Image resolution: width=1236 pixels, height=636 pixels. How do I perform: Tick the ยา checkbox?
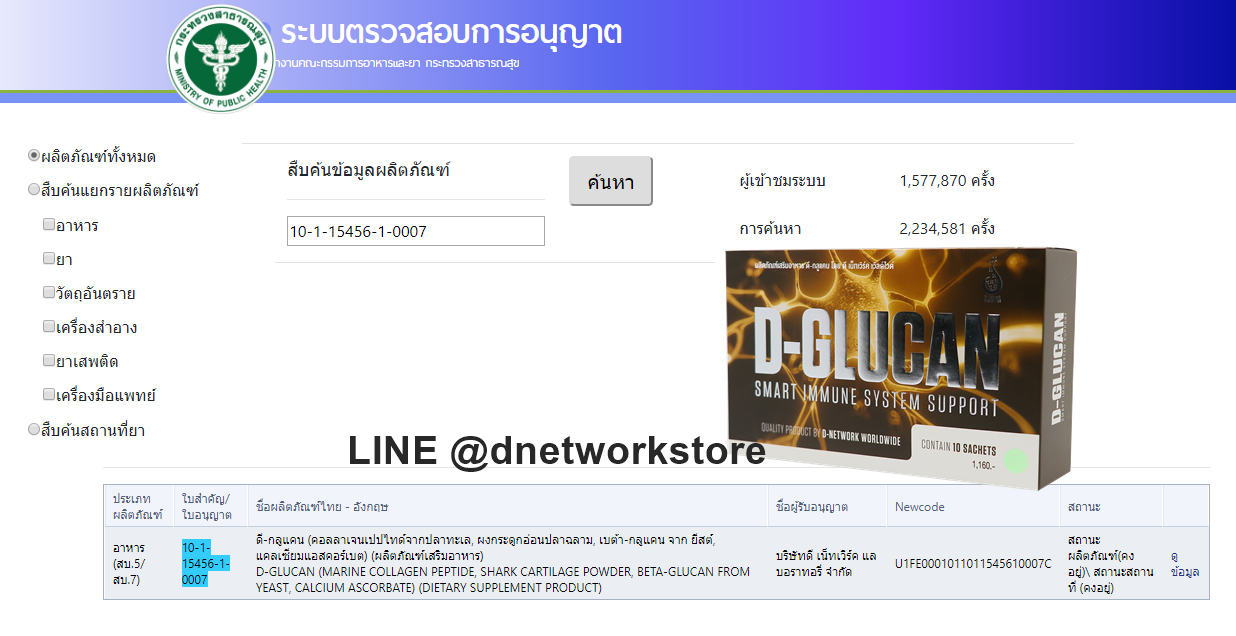[49, 259]
